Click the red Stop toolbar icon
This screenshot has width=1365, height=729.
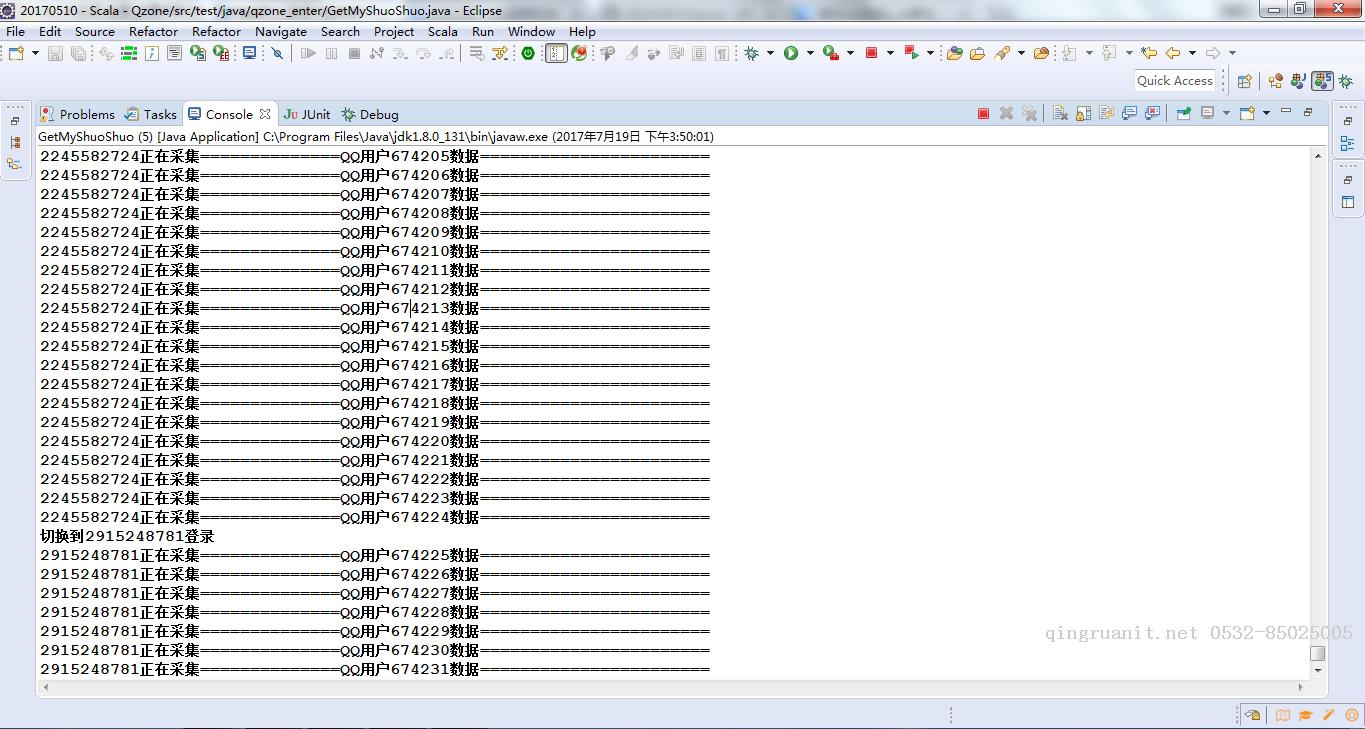click(x=871, y=53)
